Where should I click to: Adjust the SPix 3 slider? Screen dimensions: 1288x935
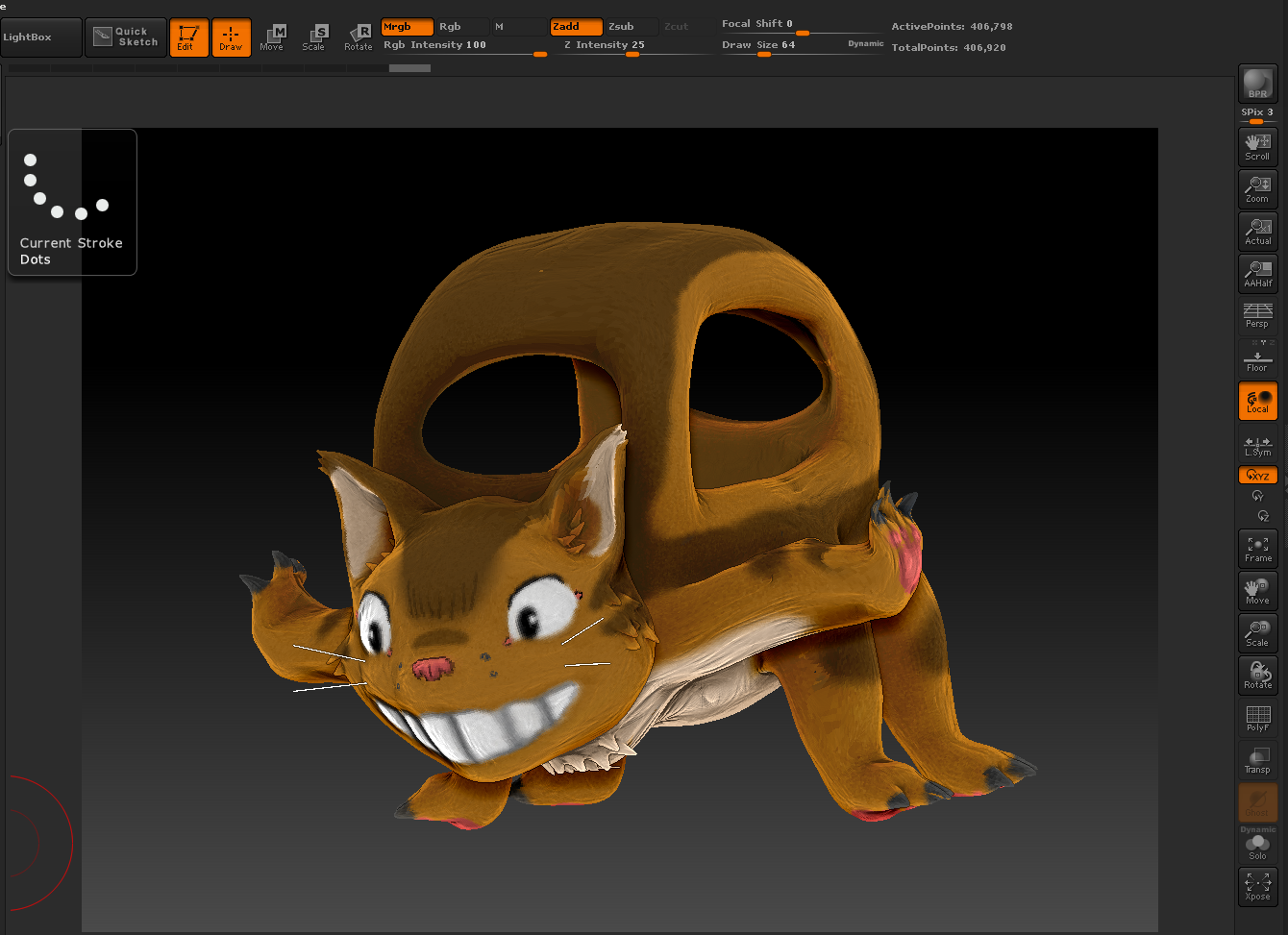1257,115
